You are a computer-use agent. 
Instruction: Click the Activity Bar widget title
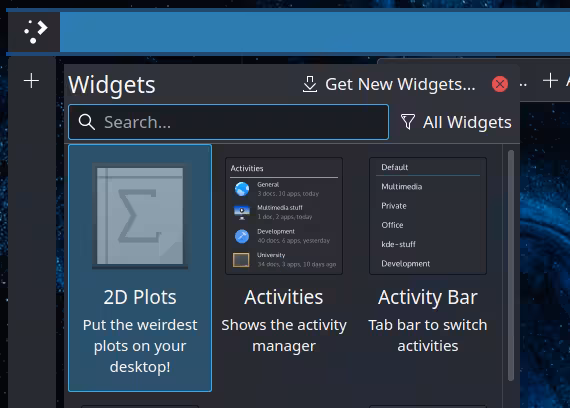428,297
